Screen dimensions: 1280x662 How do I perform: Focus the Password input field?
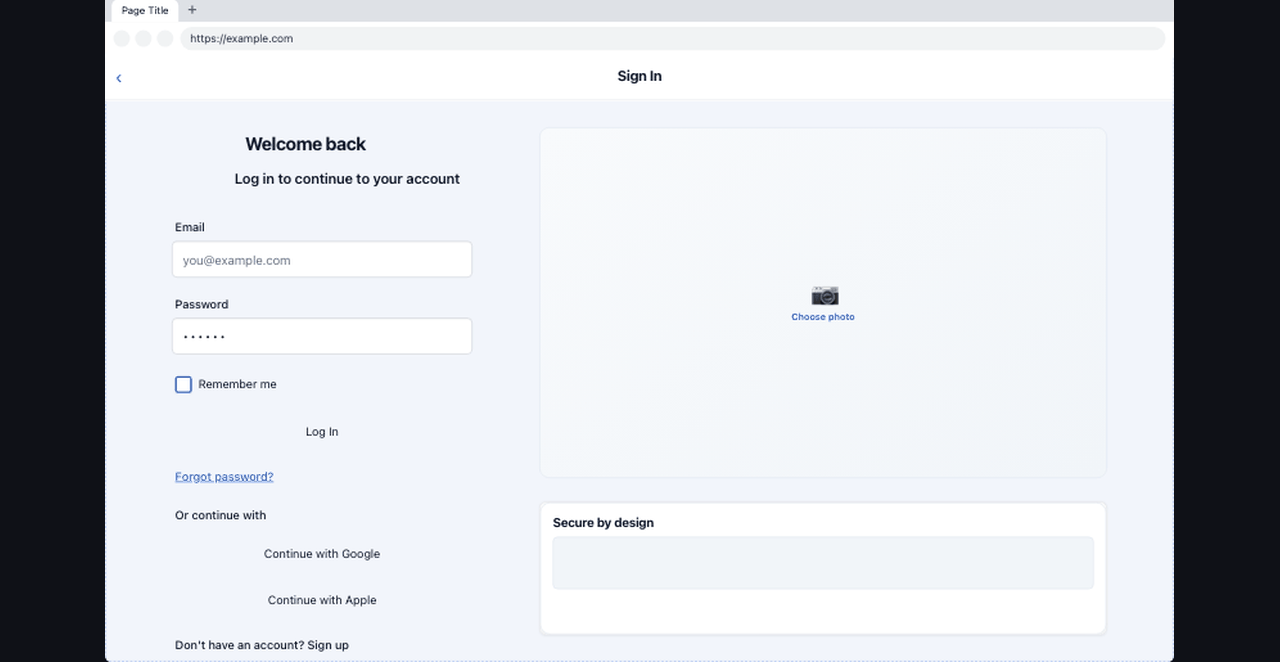(x=322, y=336)
